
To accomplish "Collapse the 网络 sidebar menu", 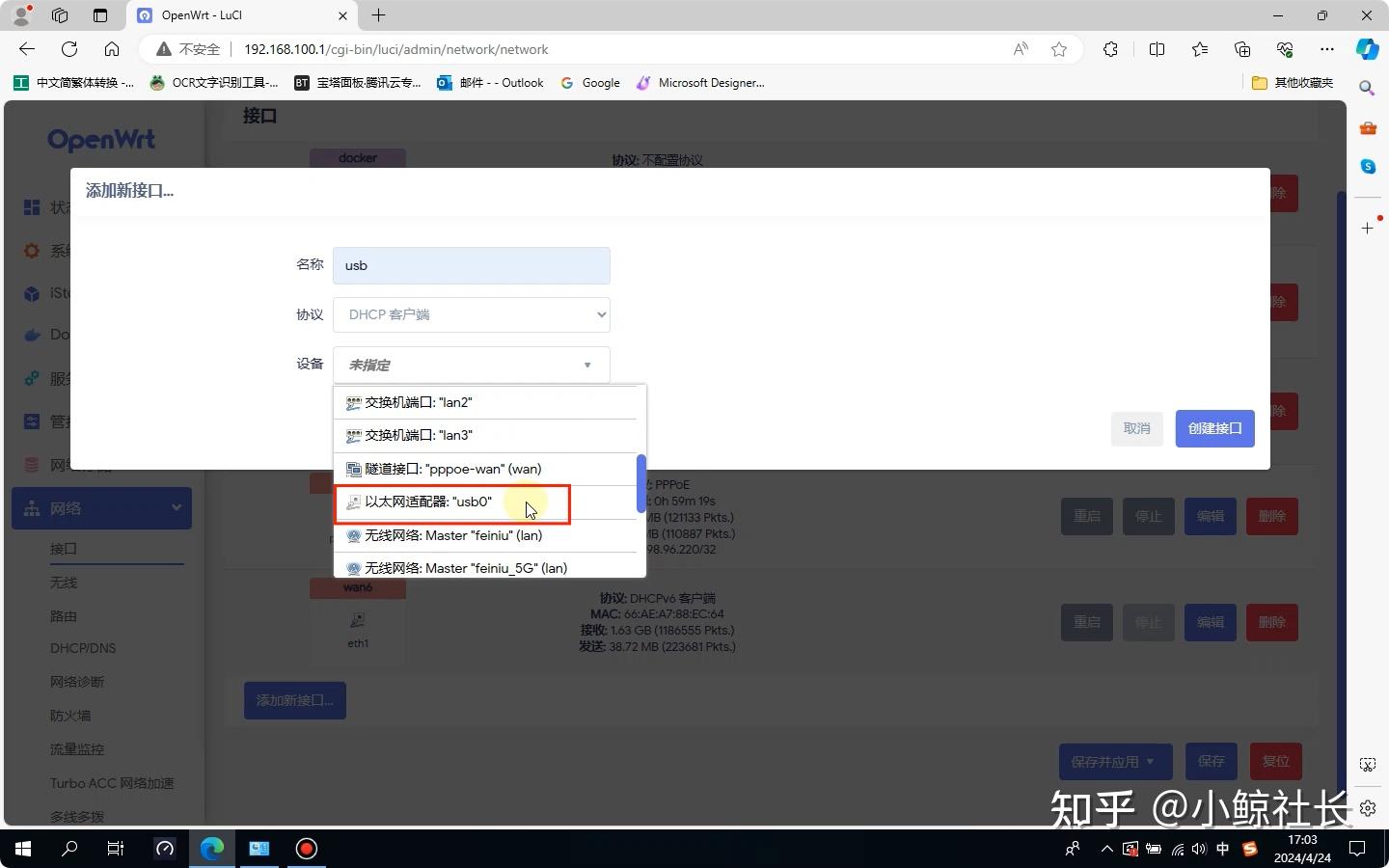I will (176, 508).
